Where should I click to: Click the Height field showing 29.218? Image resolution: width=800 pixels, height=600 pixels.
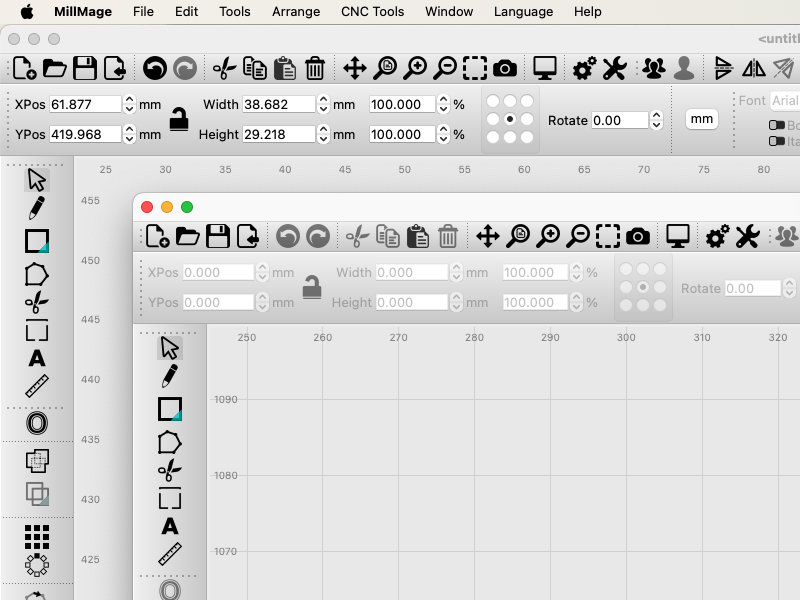point(278,134)
